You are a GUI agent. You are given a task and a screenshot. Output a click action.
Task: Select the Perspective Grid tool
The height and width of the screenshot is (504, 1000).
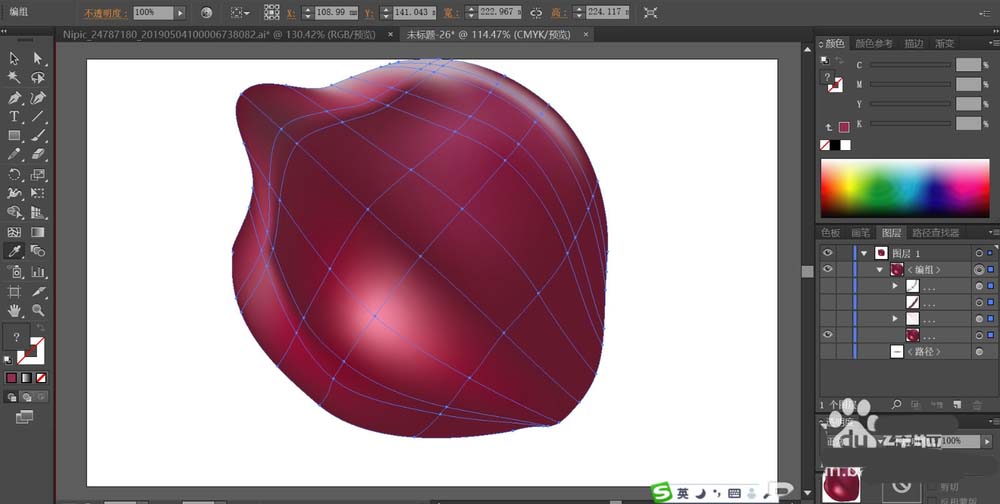click(x=38, y=212)
